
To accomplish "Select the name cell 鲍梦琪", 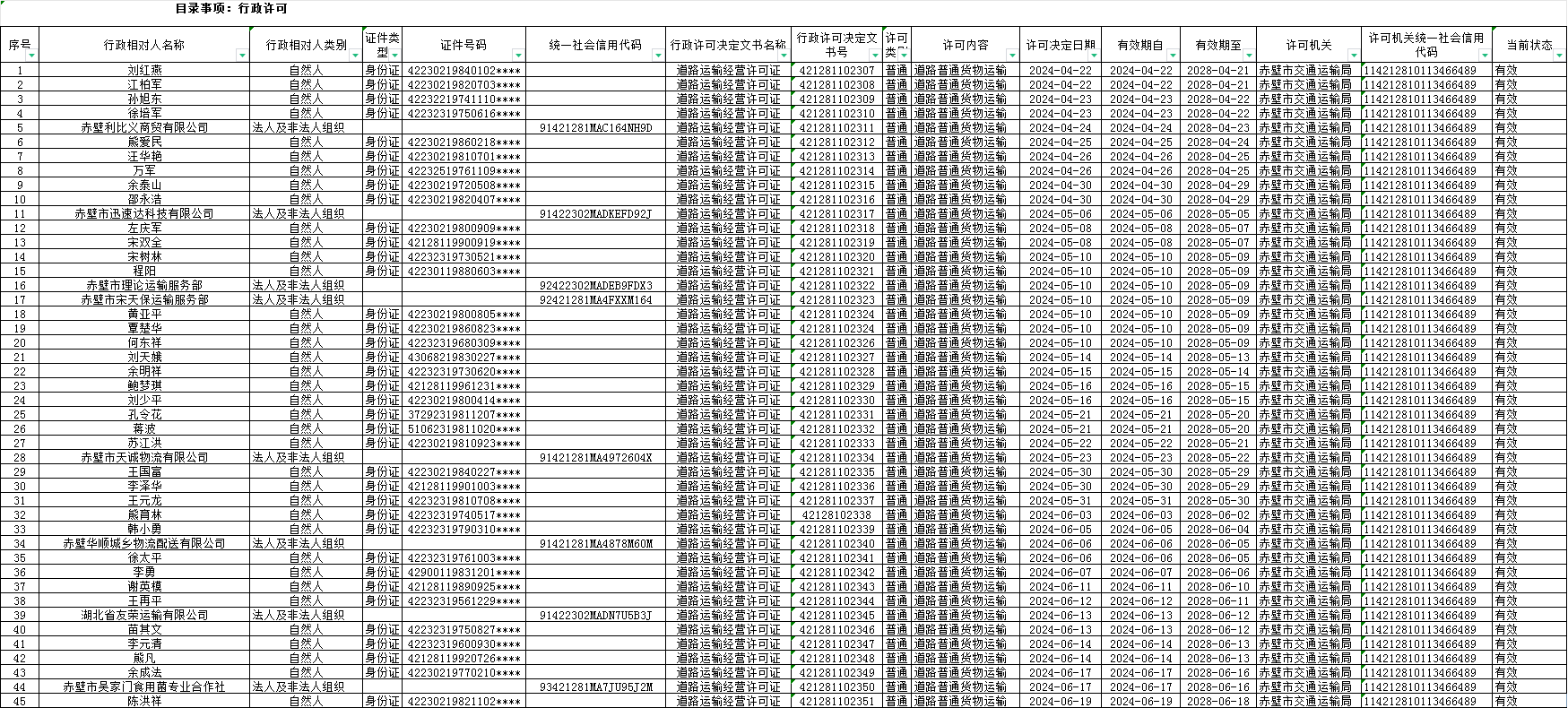I will pos(144,385).
